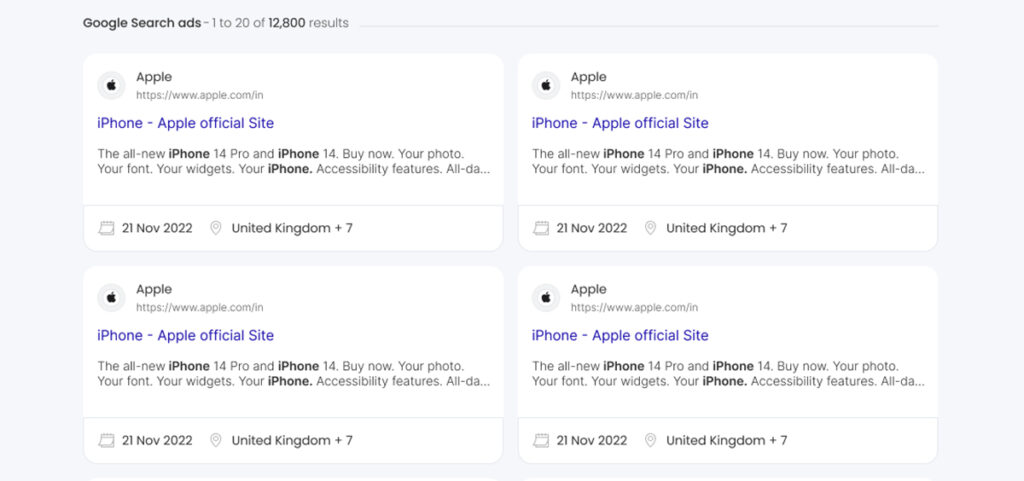Viewport: 1024px width, 481px height.
Task: Click the calendar icon in the bottom-left card
Action: 106,440
